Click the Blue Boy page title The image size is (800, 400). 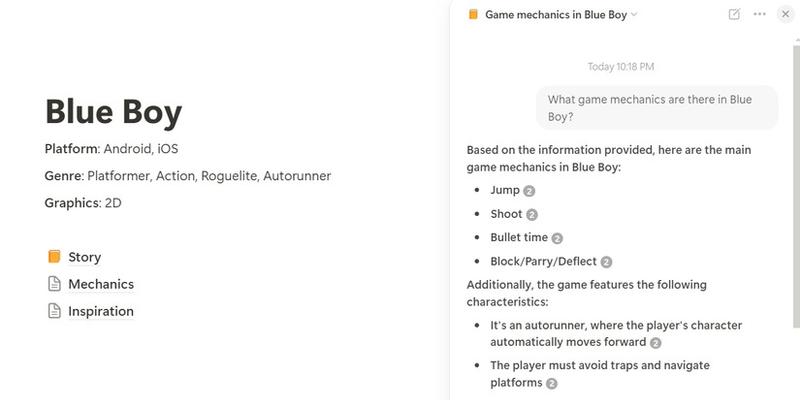coord(113,111)
